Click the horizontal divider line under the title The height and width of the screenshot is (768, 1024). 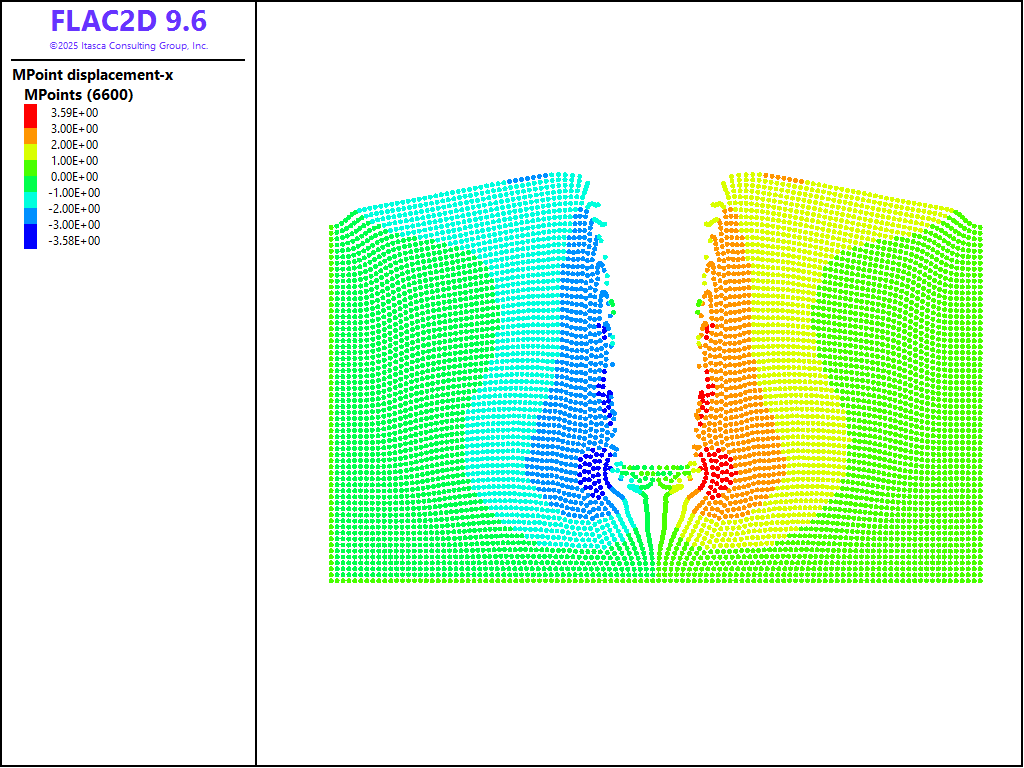pos(129,60)
